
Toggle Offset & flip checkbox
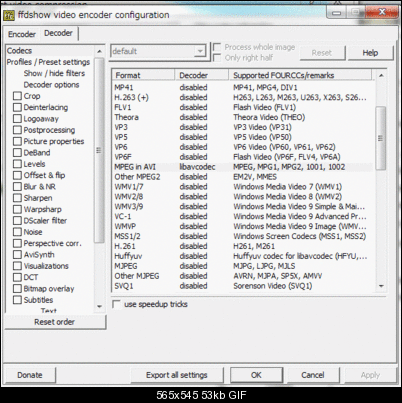pos(17,175)
